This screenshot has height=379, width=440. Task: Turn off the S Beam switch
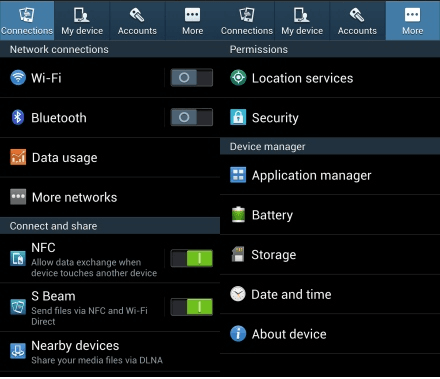coord(192,307)
